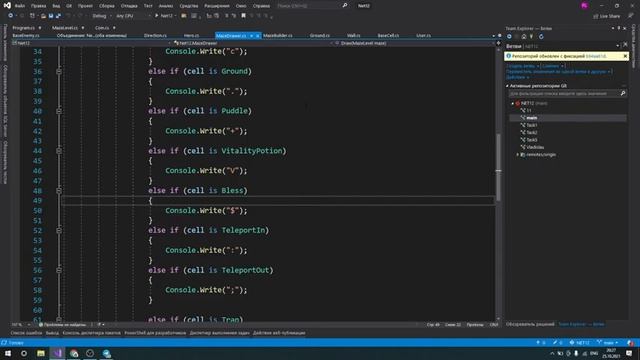
Task: Select the Vladislau branch
Action: click(535, 147)
